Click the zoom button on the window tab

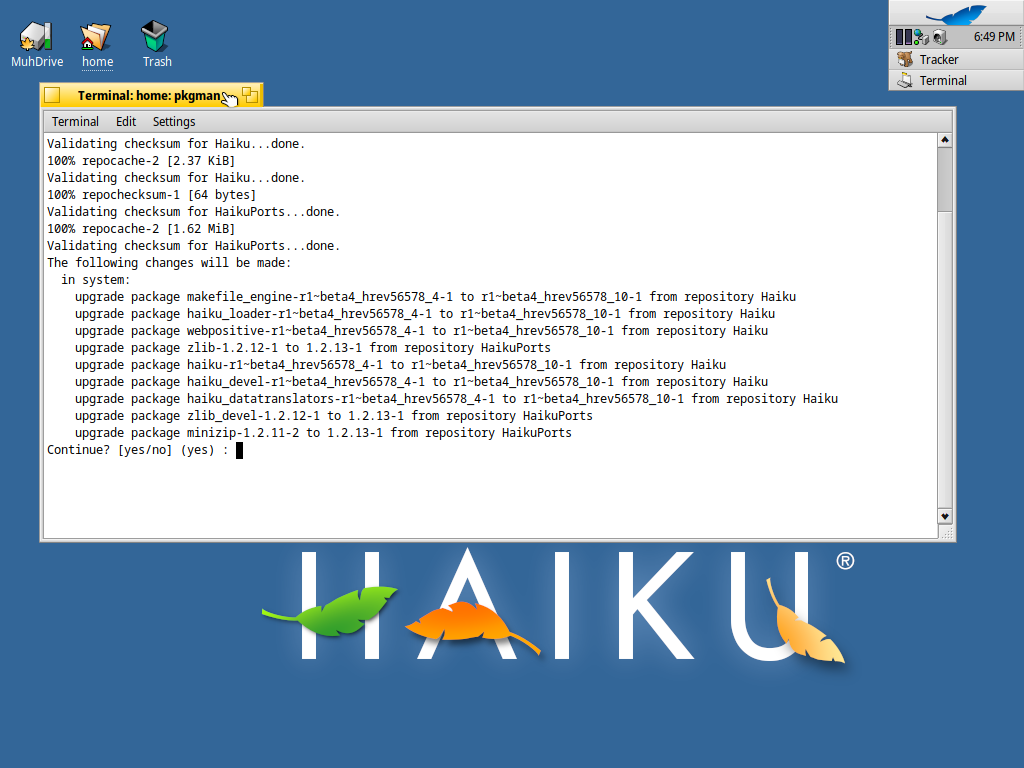(251, 94)
